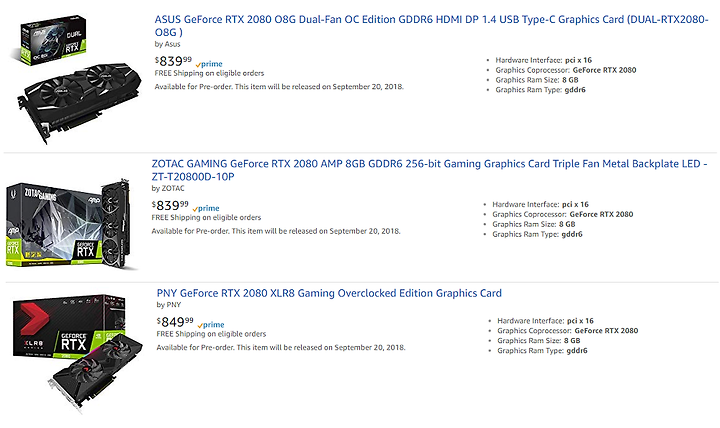720x428 pixels.
Task: Open the ZOTAC GAMING GeForce RTX 2080 AMP title
Action: pyautogui.click(x=429, y=170)
